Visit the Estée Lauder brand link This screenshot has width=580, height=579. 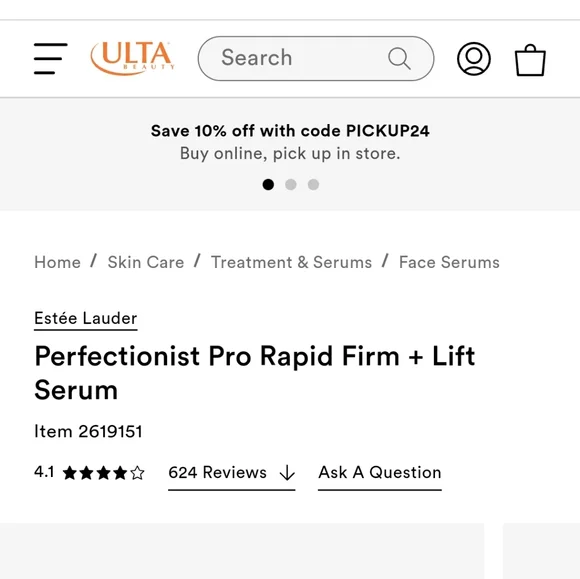coord(85,319)
